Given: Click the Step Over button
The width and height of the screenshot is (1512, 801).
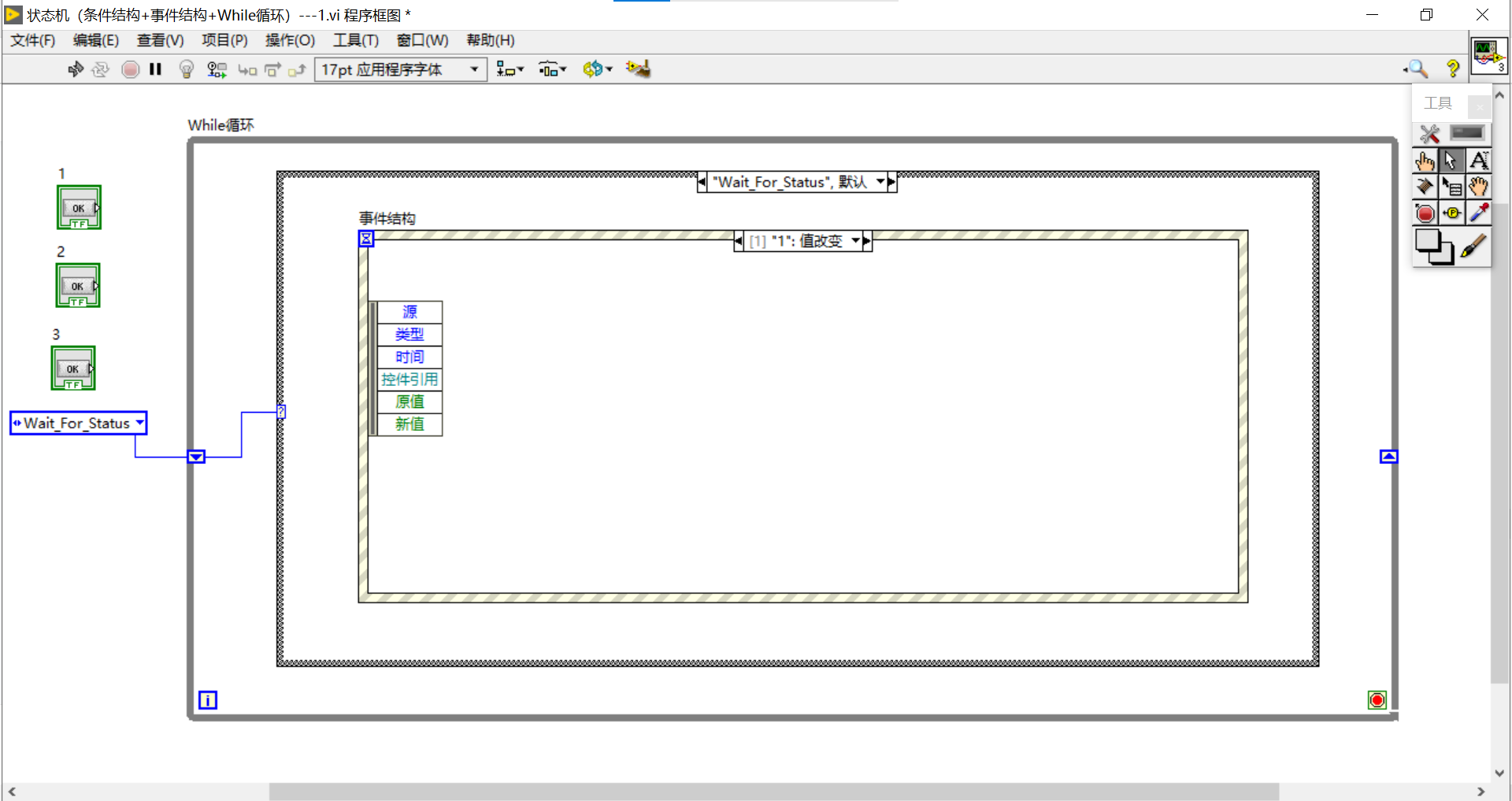Looking at the screenshot, I should 272,70.
